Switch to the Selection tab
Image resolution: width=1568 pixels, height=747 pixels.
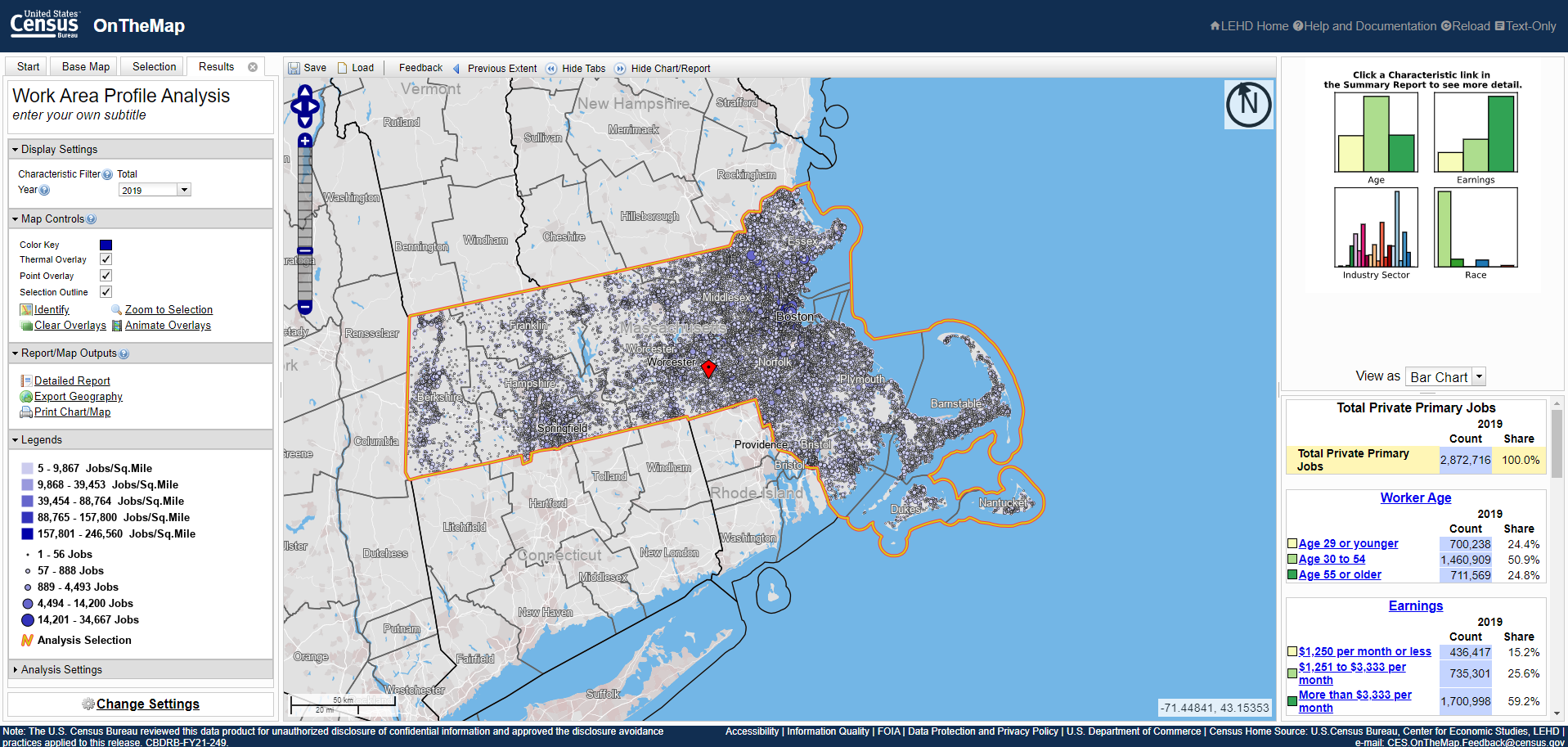154,67
